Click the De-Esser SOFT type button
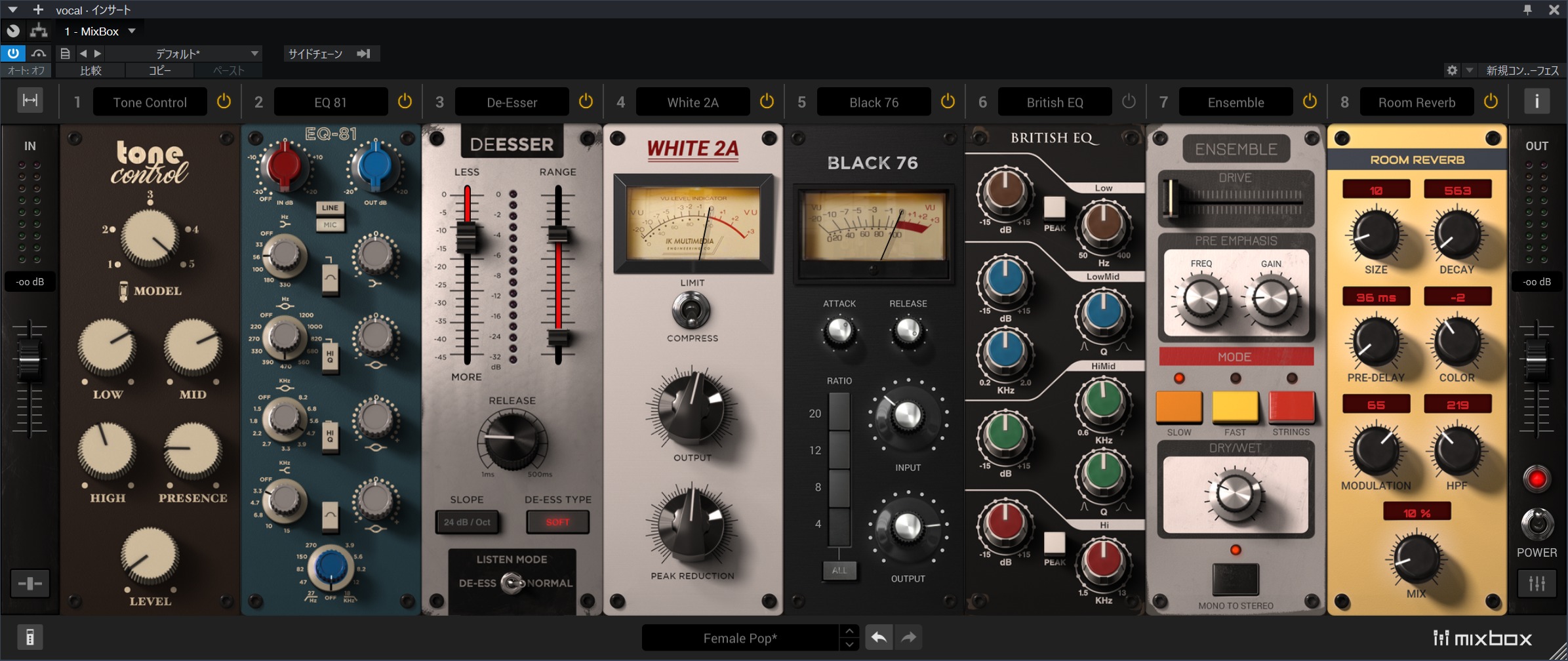 [557, 522]
